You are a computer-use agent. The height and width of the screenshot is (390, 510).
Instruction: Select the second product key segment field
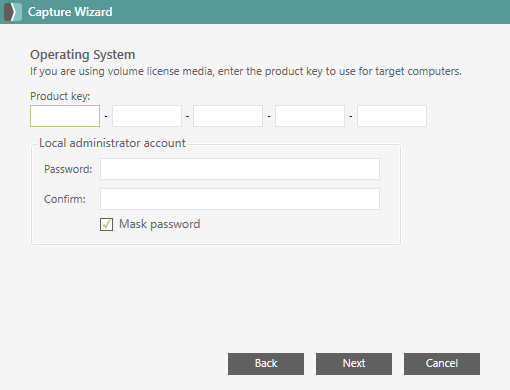tap(147, 116)
